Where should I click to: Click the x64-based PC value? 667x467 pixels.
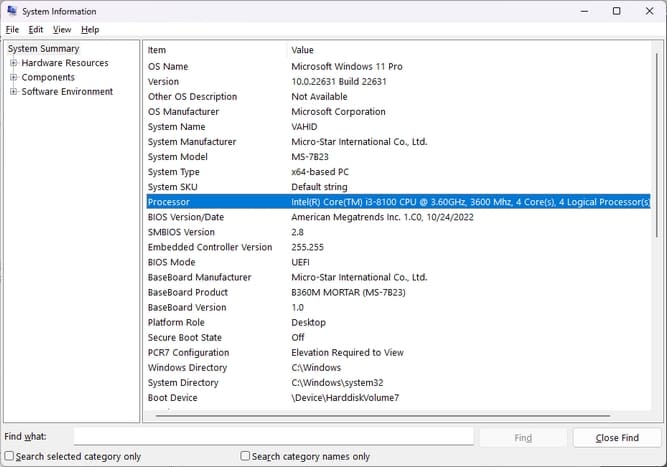[320, 172]
